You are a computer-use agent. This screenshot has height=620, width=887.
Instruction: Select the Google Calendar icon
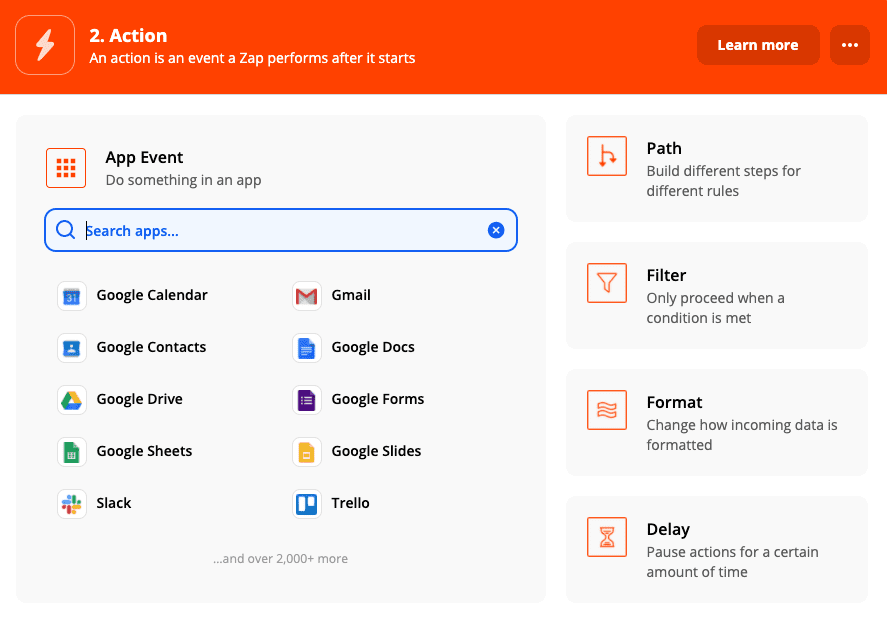pos(72,296)
